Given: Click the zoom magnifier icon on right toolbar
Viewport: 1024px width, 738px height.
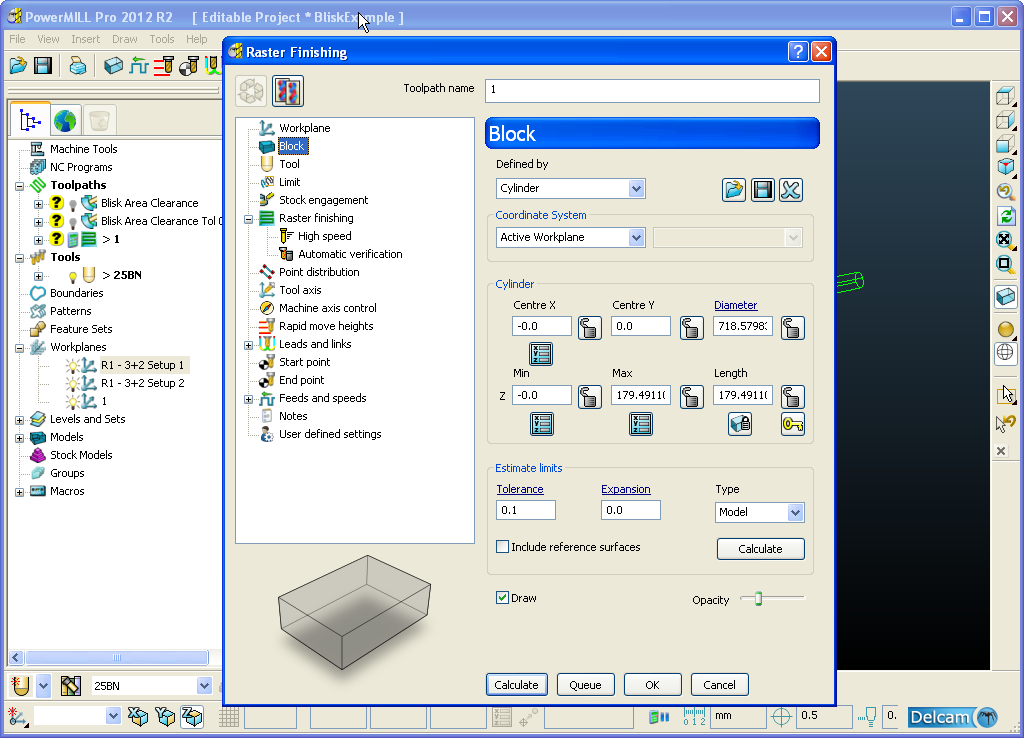Looking at the screenshot, I should click(x=1006, y=191).
